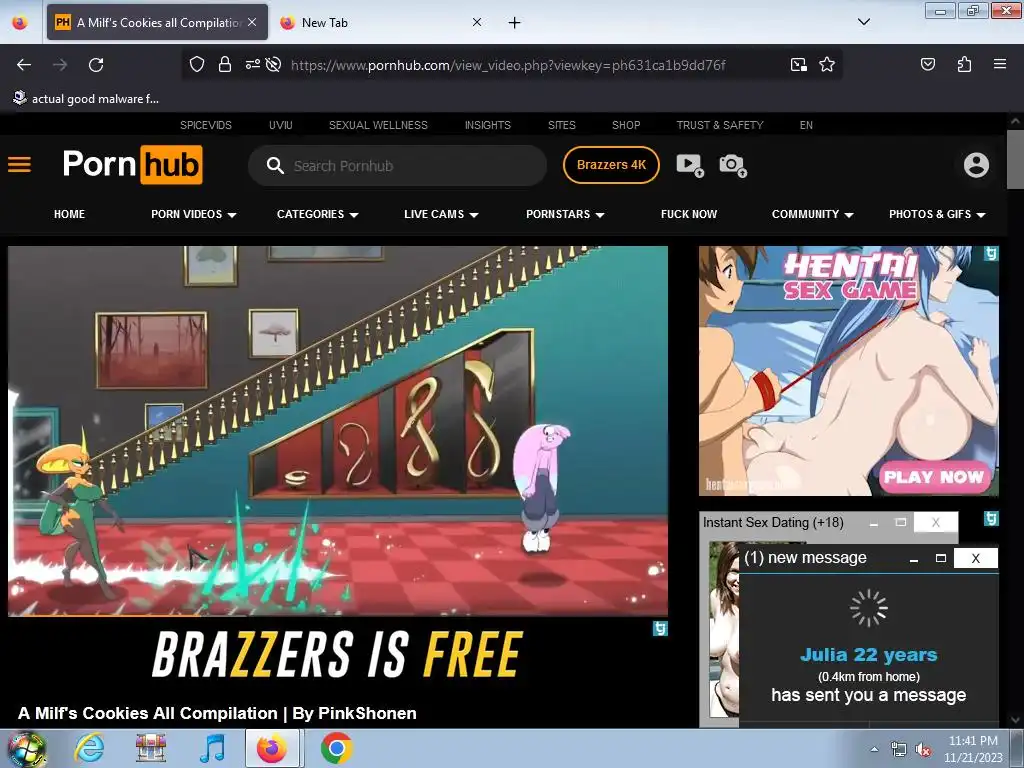The image size is (1024, 768).
Task: Open FUCK NOW in the site navigation
Action: (x=688, y=214)
